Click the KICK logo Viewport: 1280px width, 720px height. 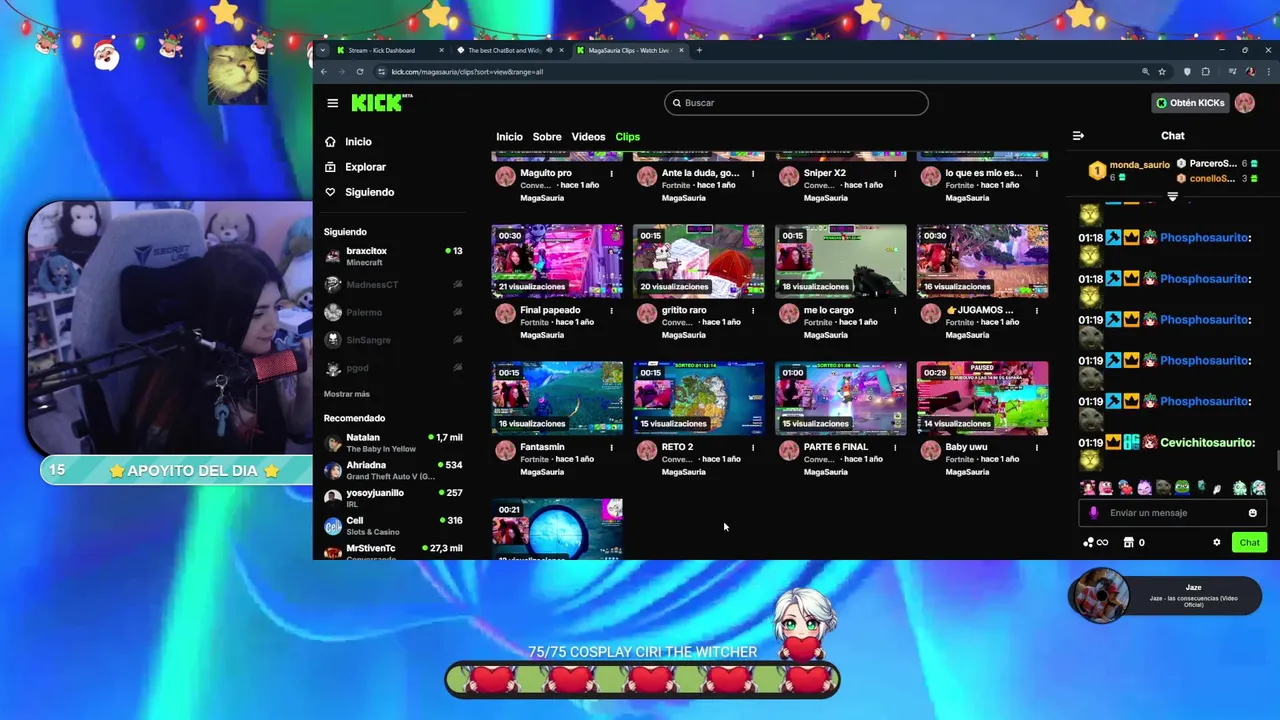(381, 102)
